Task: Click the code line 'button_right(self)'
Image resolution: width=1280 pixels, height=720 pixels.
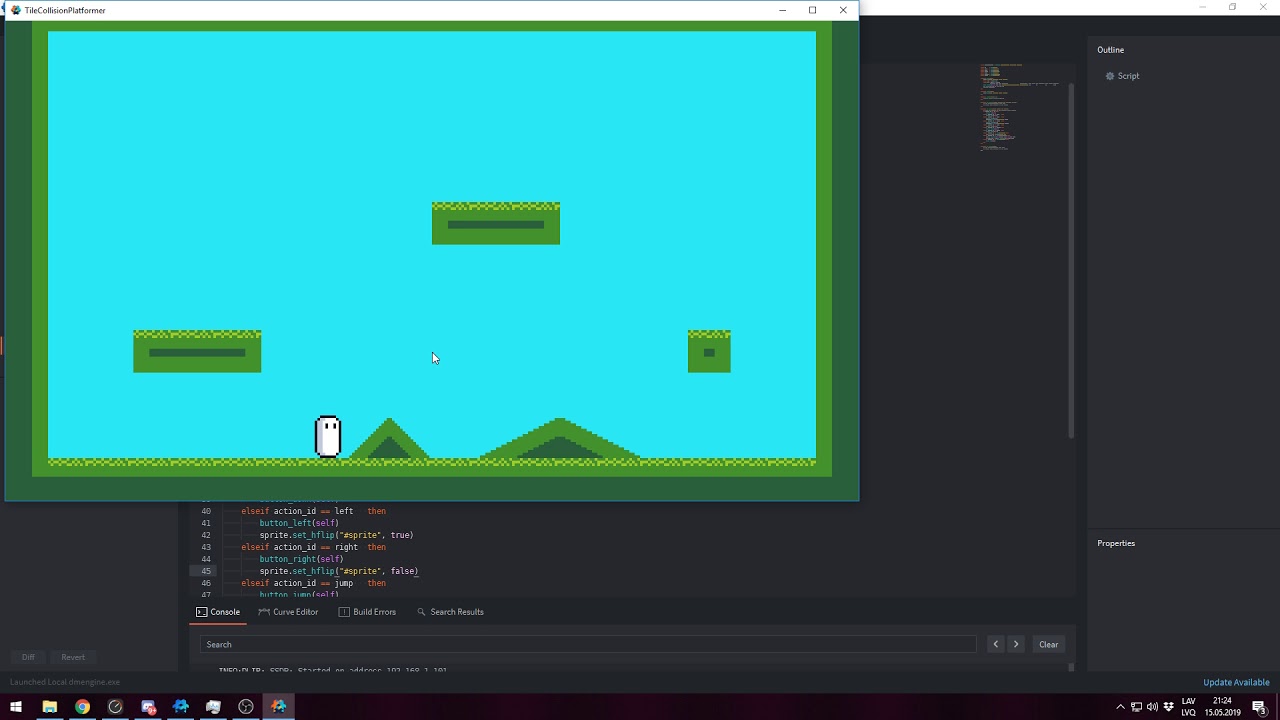Action: click(x=301, y=559)
